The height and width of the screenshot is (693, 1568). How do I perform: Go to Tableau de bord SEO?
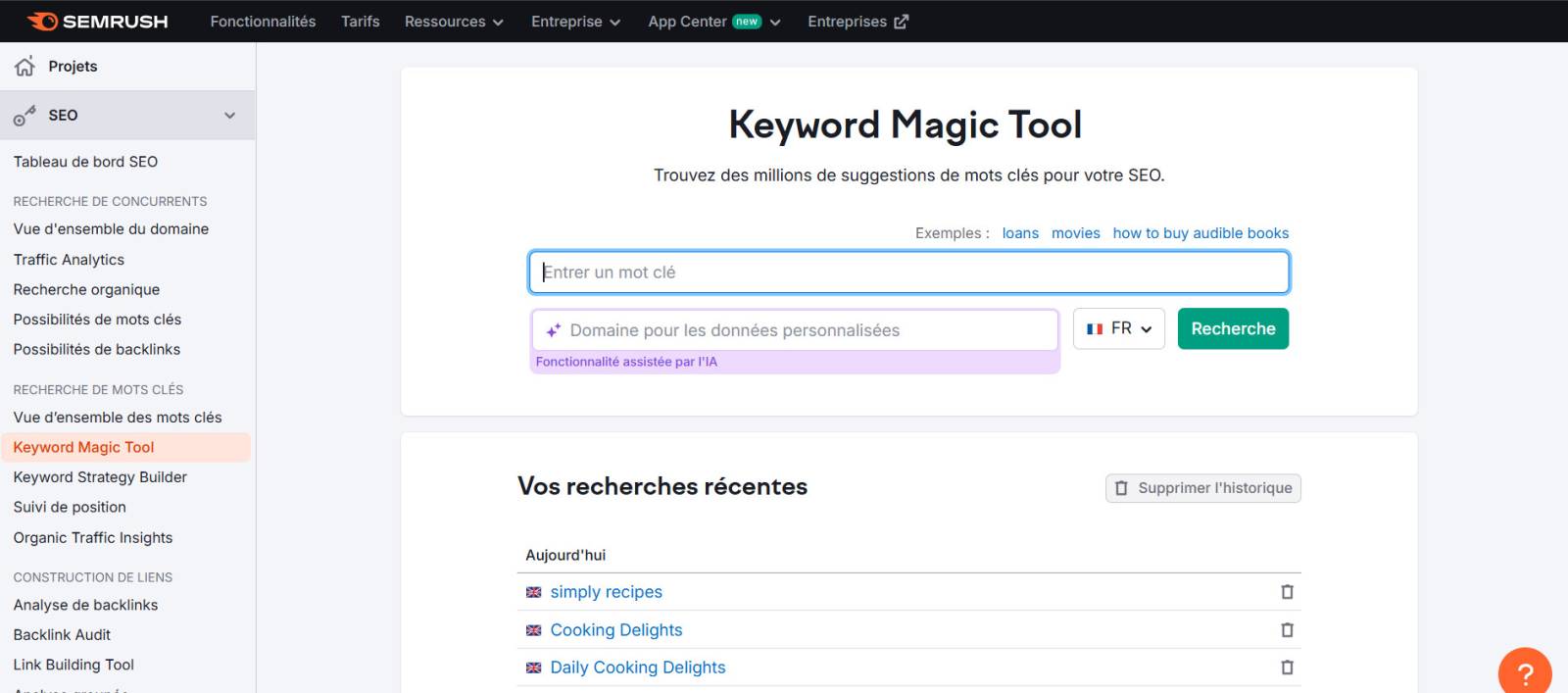pos(85,162)
